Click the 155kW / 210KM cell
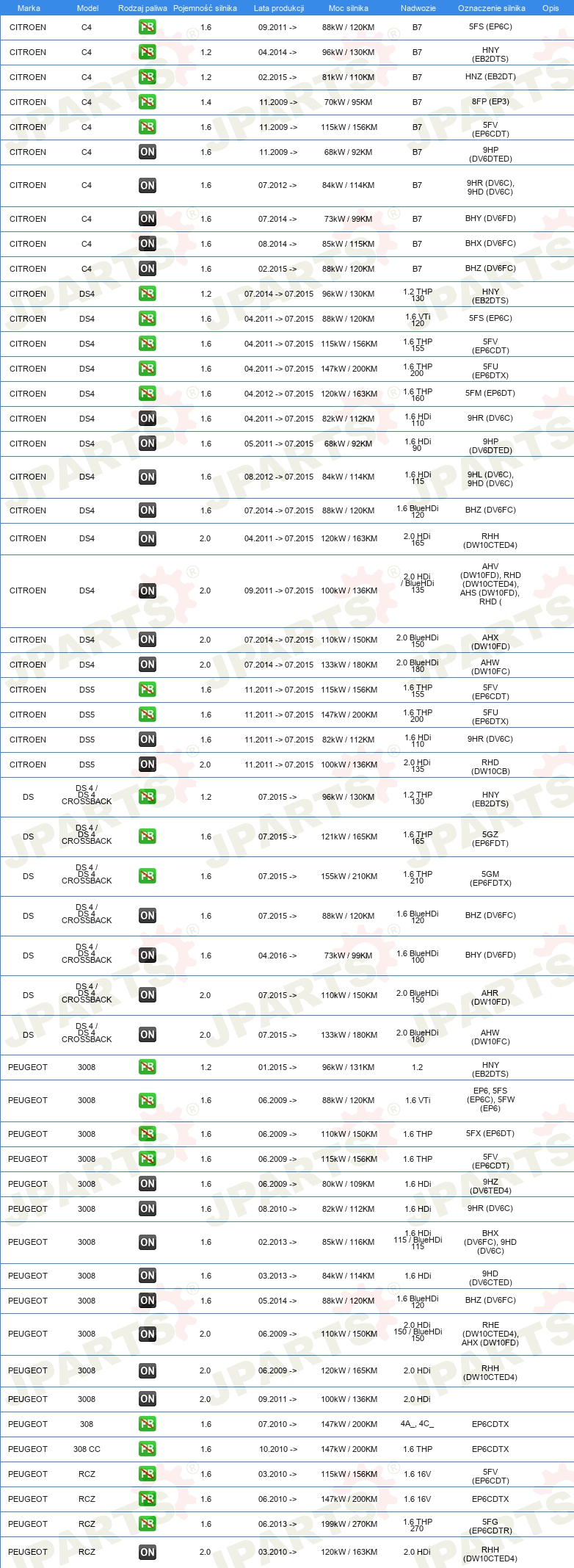This screenshot has height=1568, width=574. (x=349, y=876)
